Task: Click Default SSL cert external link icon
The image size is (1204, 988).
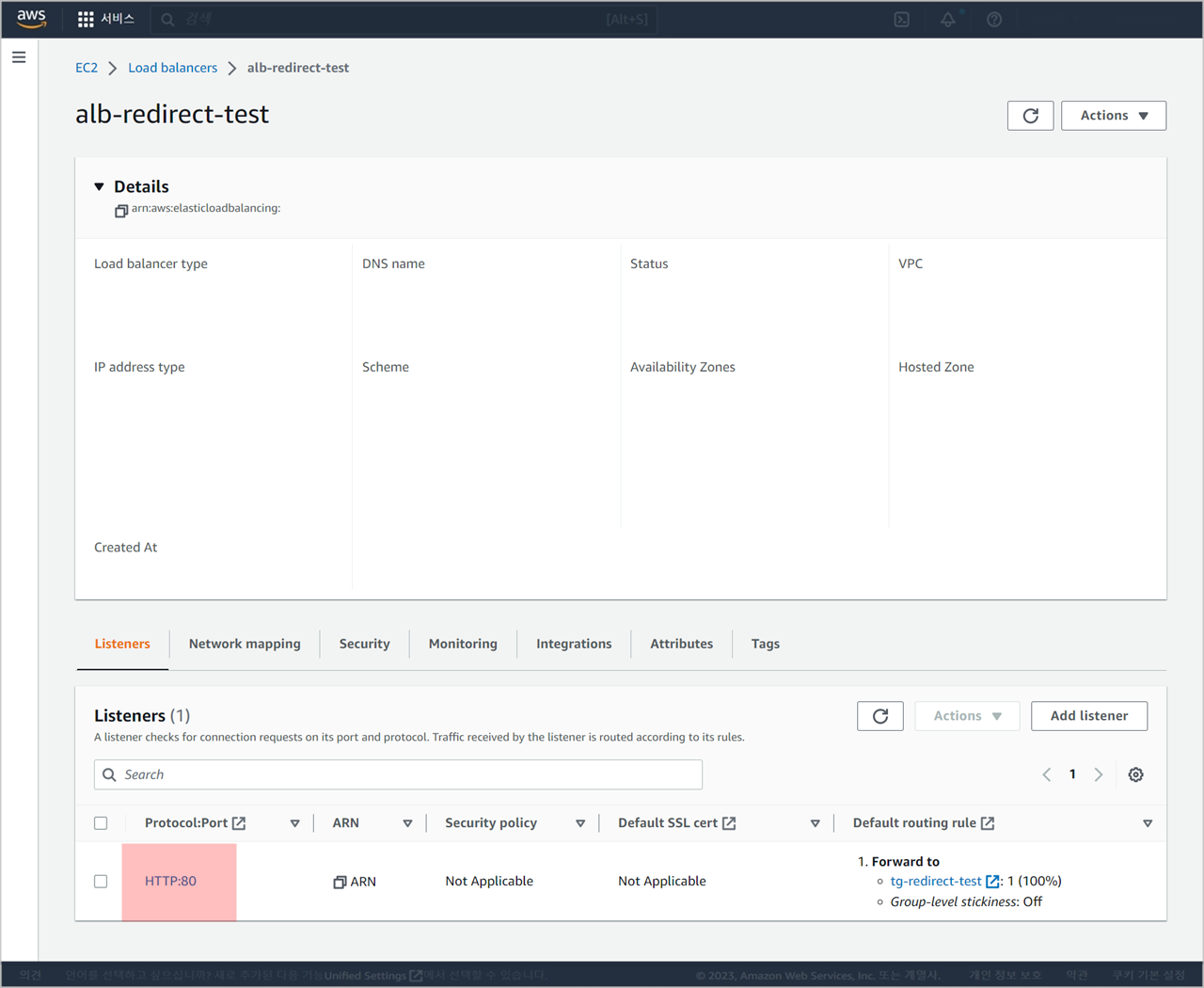Action: click(x=729, y=823)
